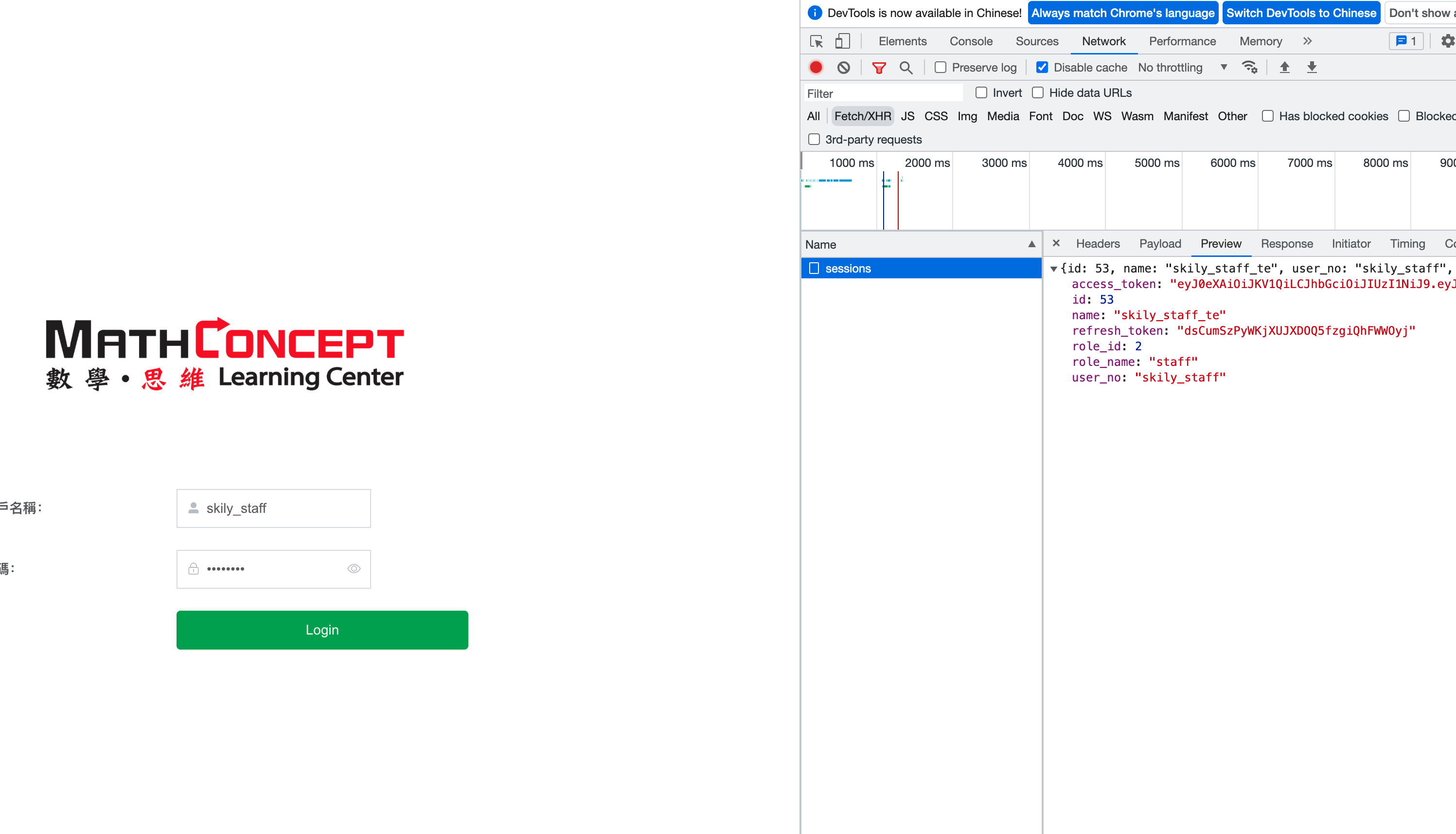1456x834 pixels.
Task: Uncheck the Disable cache checkbox
Action: (x=1042, y=68)
